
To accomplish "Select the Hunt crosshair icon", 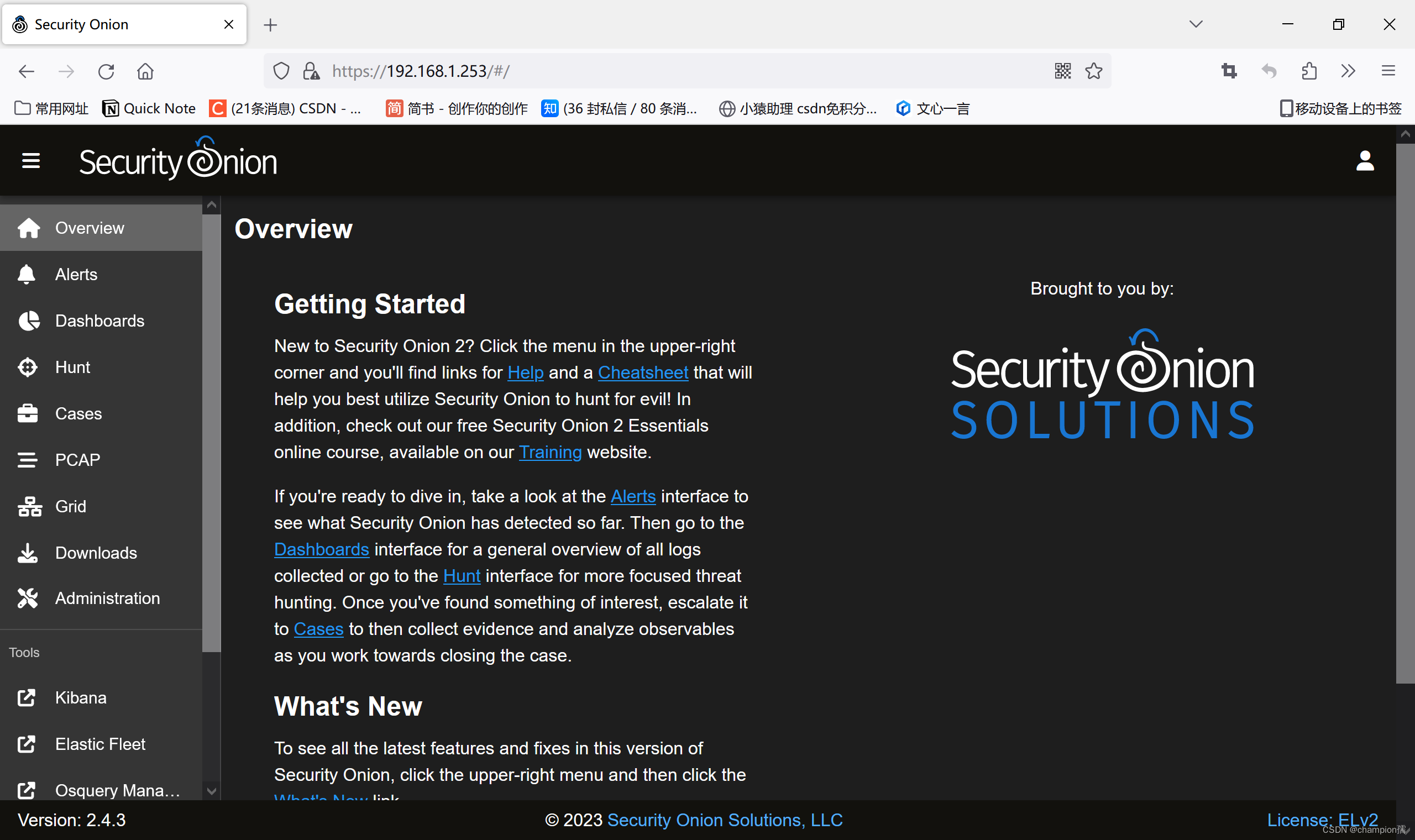I will (27, 368).
